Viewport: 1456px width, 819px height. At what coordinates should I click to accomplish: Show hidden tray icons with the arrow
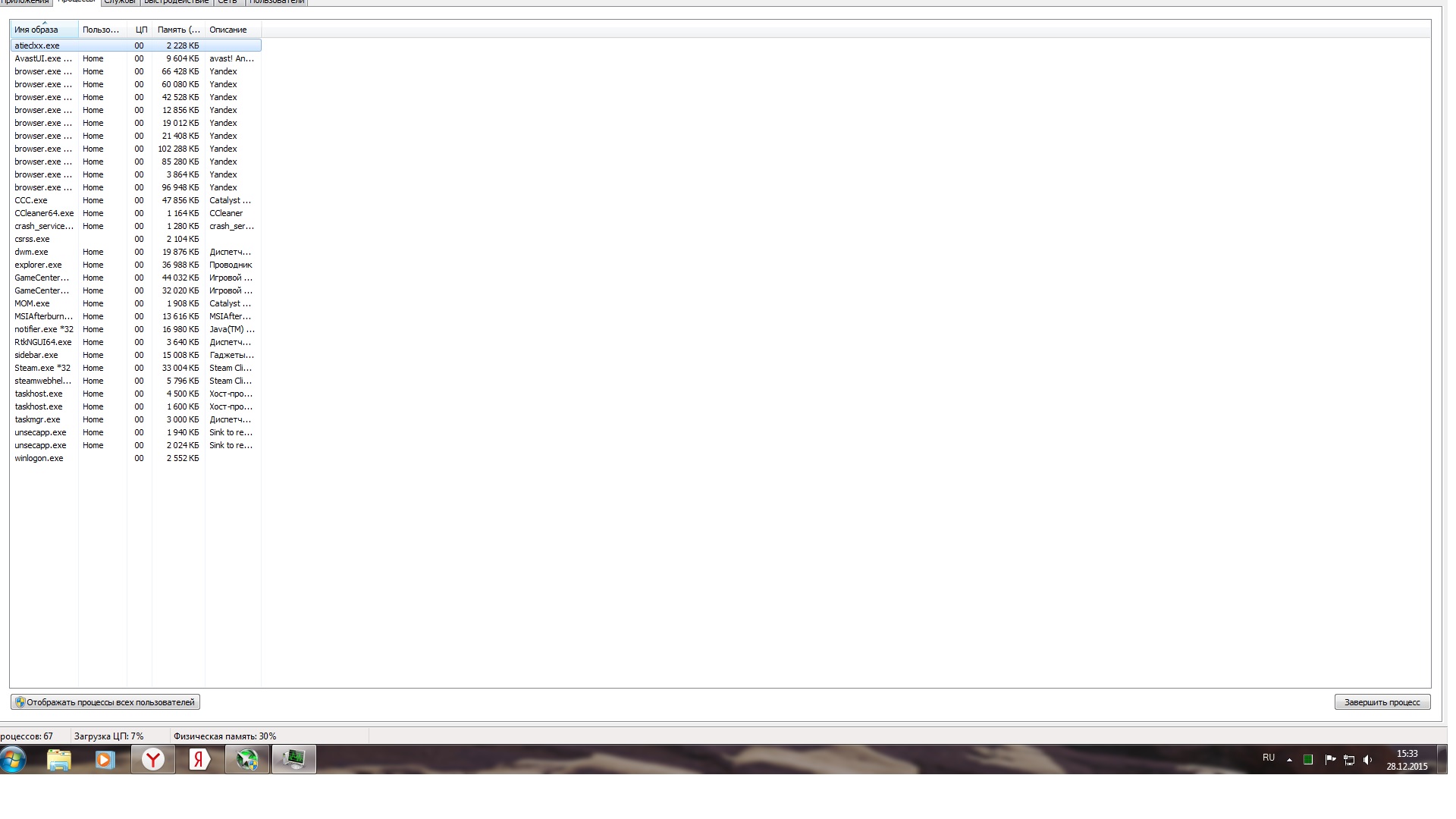tap(1289, 759)
